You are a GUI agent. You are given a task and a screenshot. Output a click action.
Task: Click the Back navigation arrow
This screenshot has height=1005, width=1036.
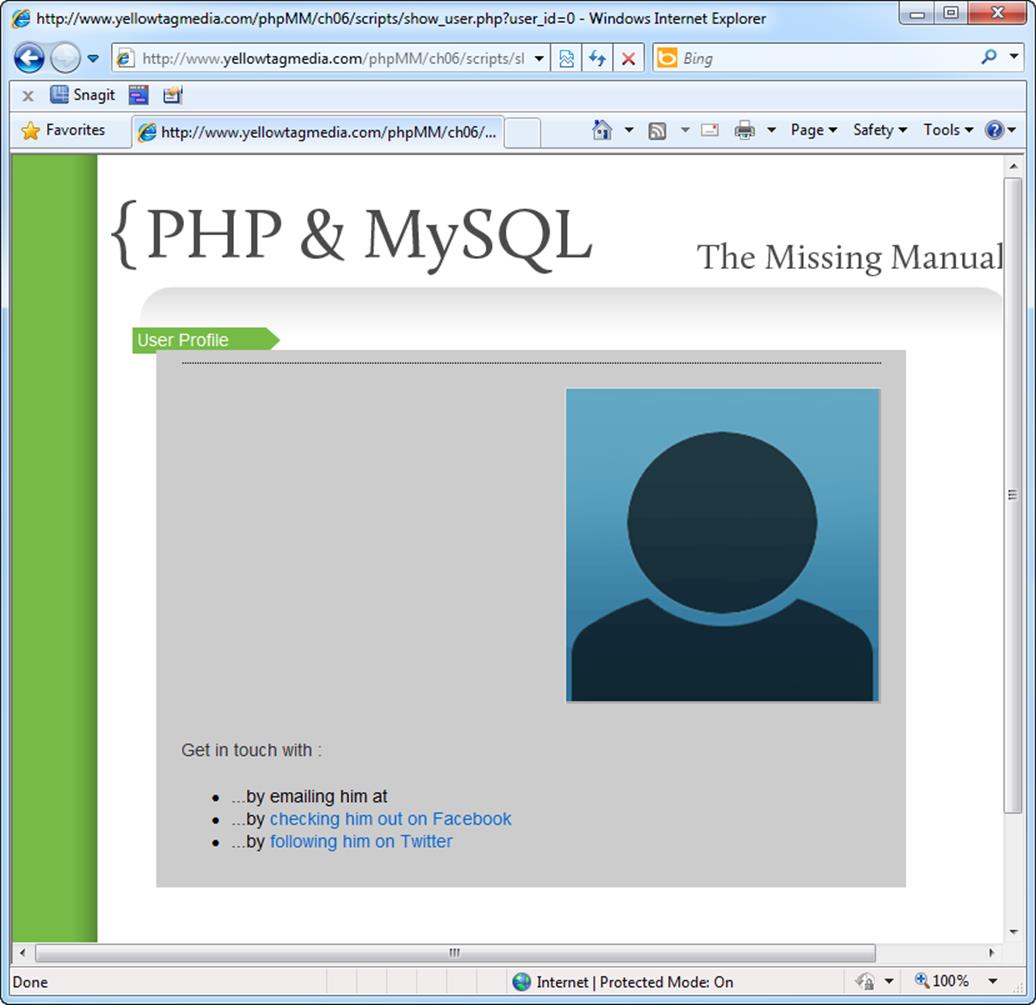point(29,58)
